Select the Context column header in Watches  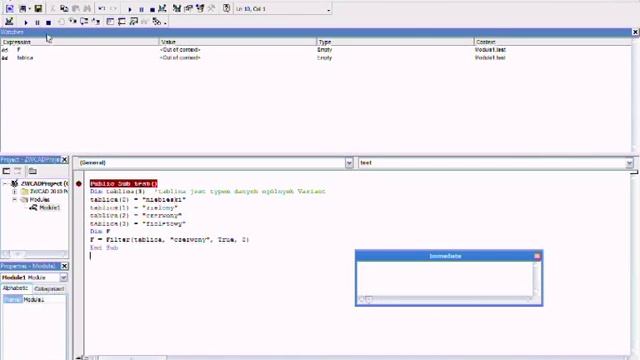click(x=553, y=42)
